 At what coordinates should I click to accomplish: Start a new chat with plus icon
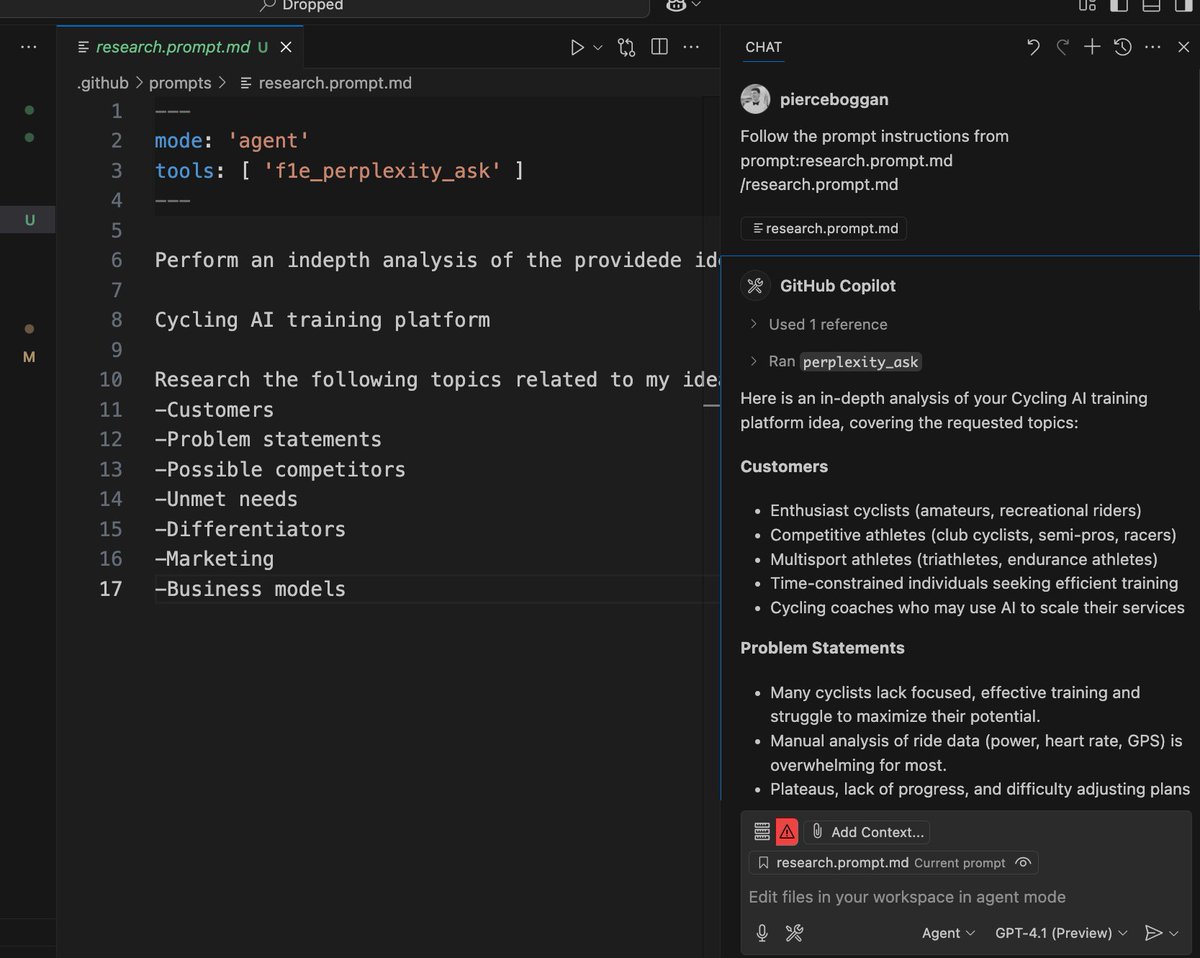click(x=1092, y=47)
